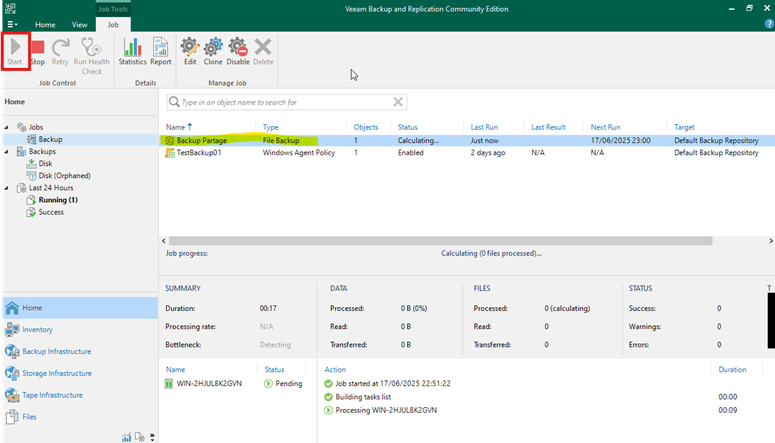Open Backup Infrastructure view
The image size is (775, 443).
tap(56, 351)
